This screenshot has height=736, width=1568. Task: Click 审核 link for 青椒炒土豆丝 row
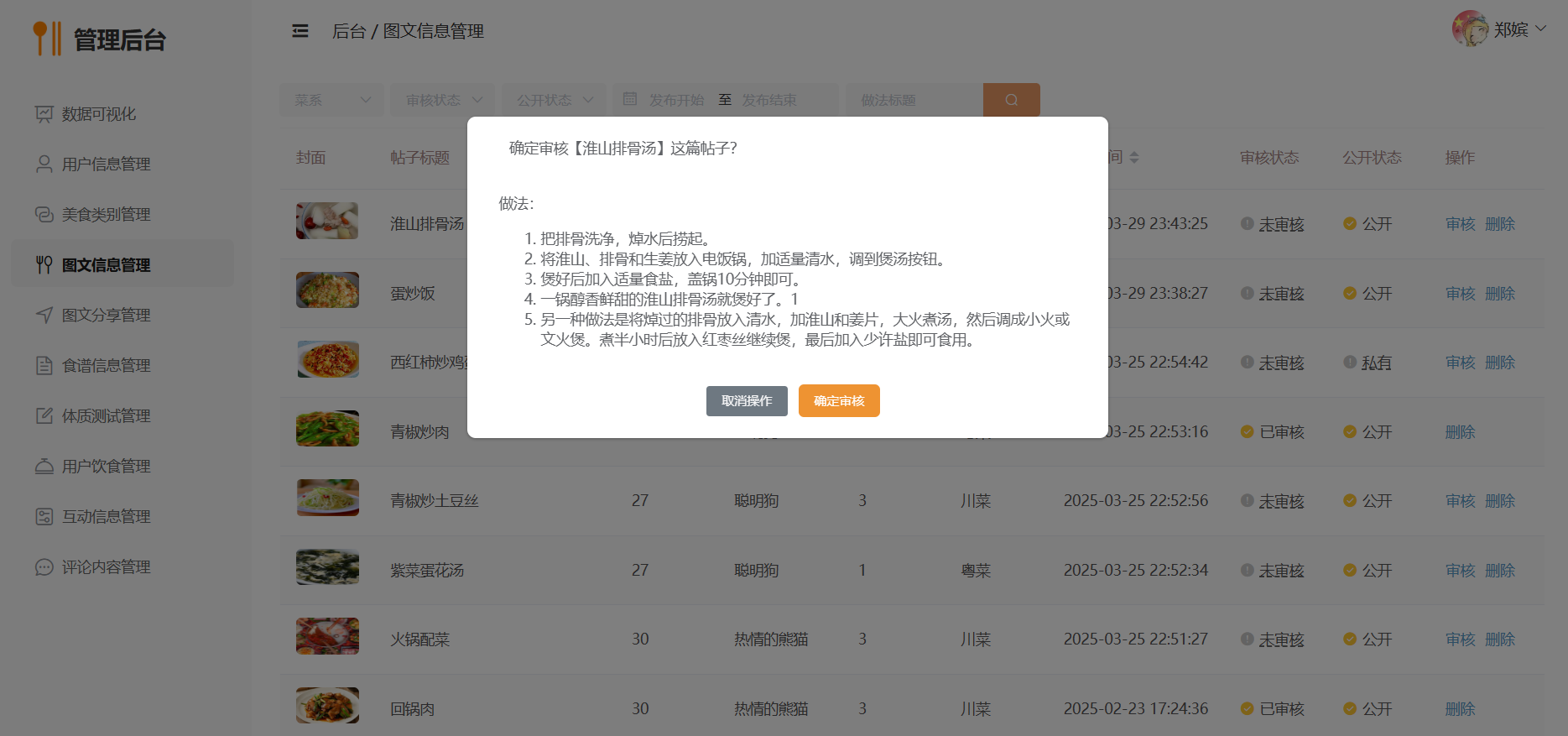click(1461, 501)
